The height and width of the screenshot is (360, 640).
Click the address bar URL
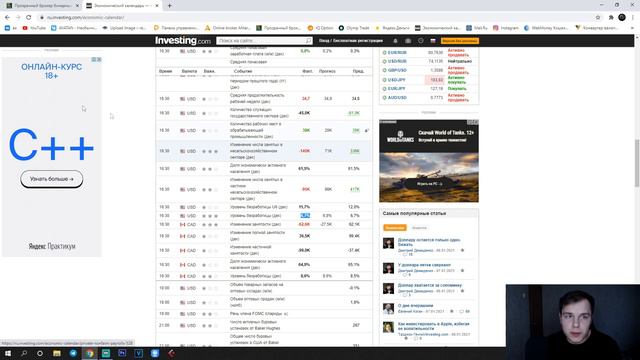point(86,18)
